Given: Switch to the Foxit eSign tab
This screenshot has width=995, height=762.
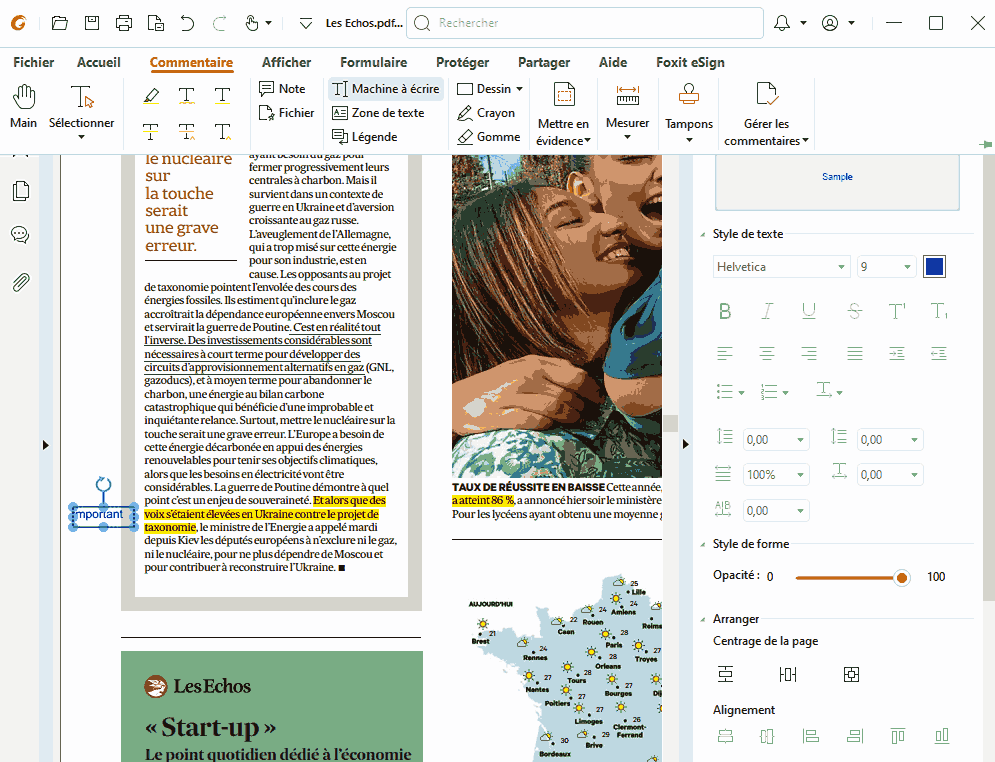Looking at the screenshot, I should point(690,62).
